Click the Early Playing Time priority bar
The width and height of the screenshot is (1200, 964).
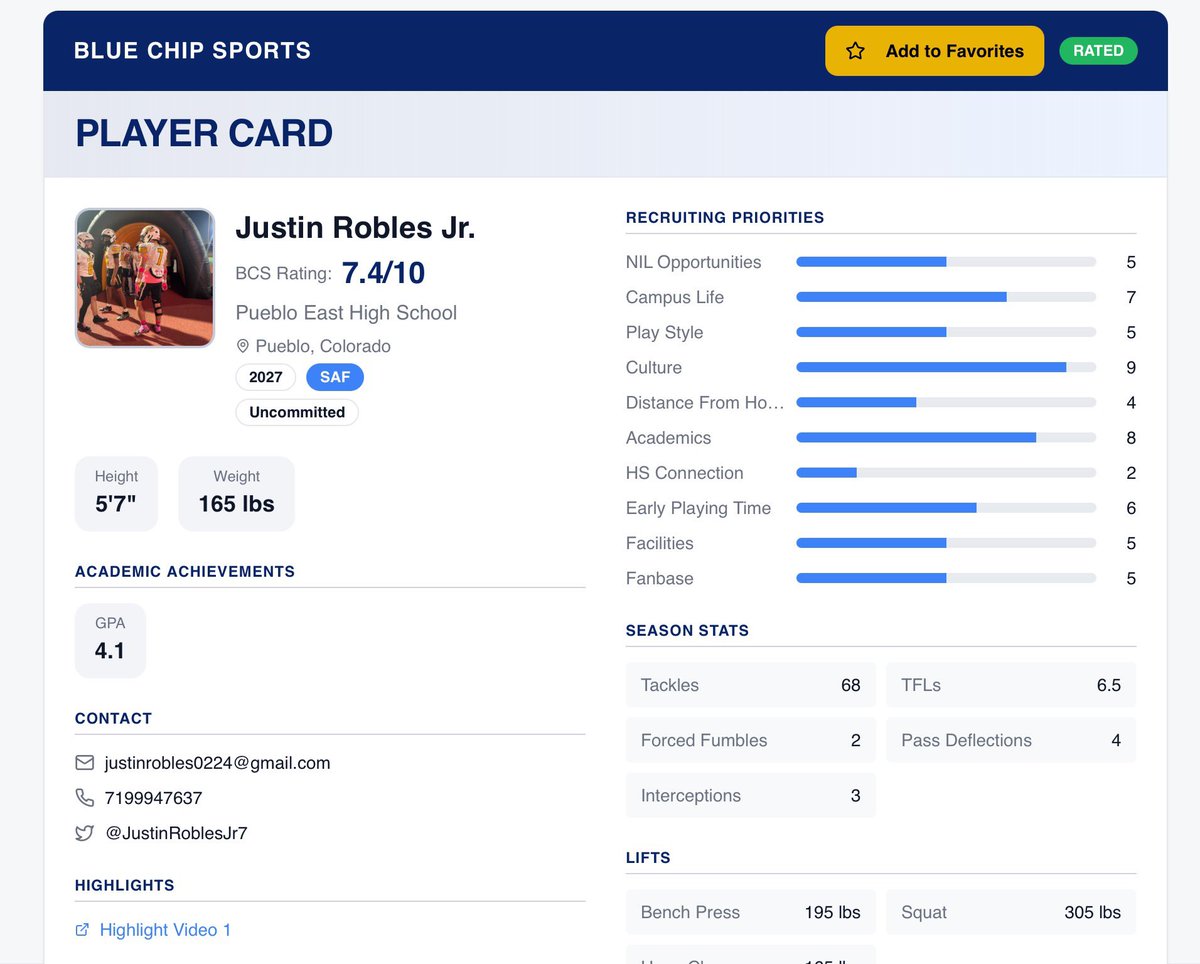pyautogui.click(x=946, y=508)
